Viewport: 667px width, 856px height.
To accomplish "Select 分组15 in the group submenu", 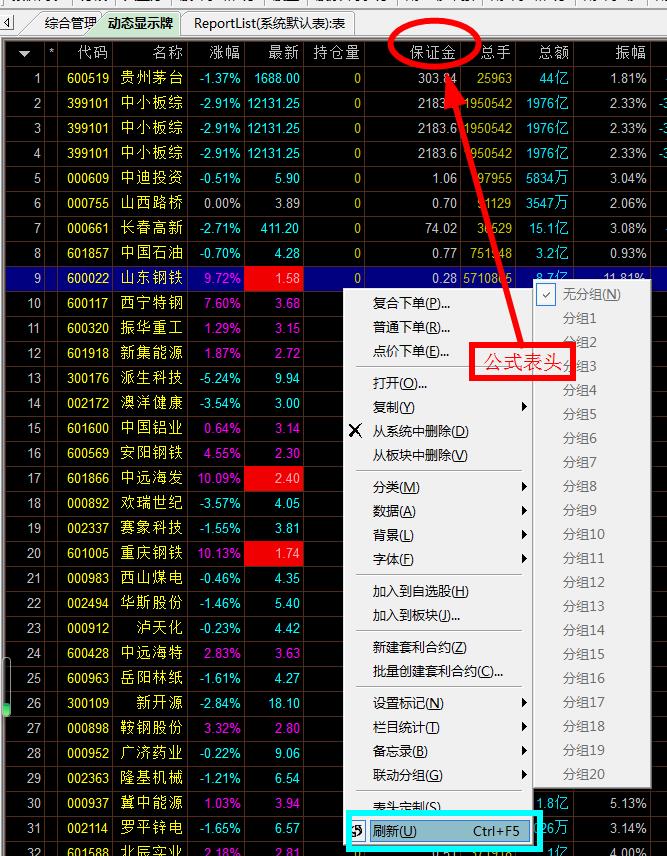I will coord(583,654).
